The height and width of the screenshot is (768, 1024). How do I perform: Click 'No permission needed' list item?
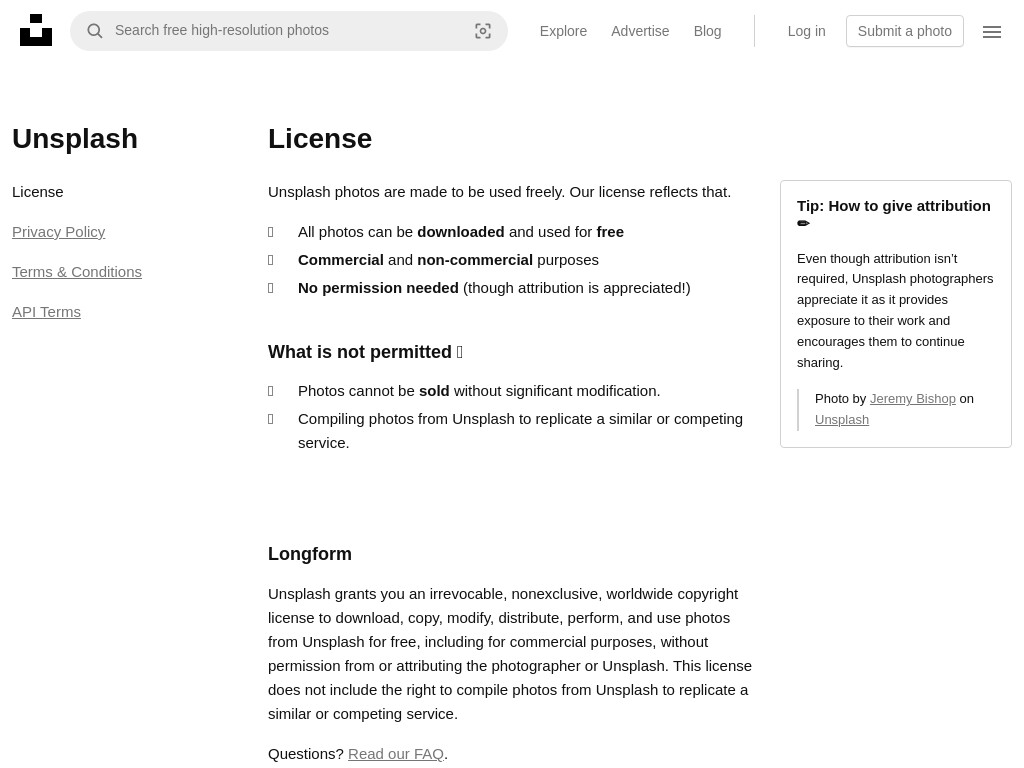[x=494, y=288]
